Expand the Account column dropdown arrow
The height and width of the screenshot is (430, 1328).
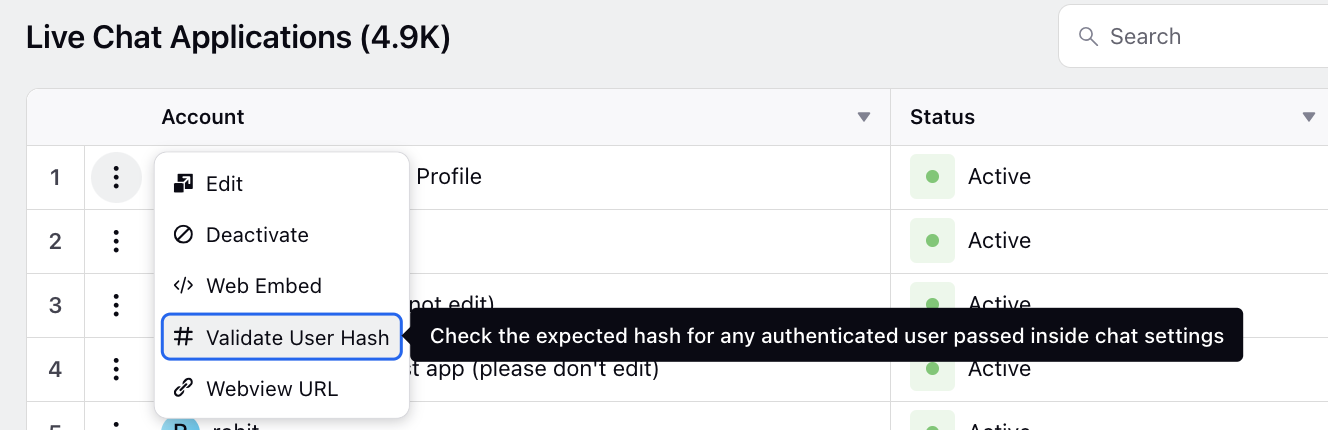pos(864,117)
